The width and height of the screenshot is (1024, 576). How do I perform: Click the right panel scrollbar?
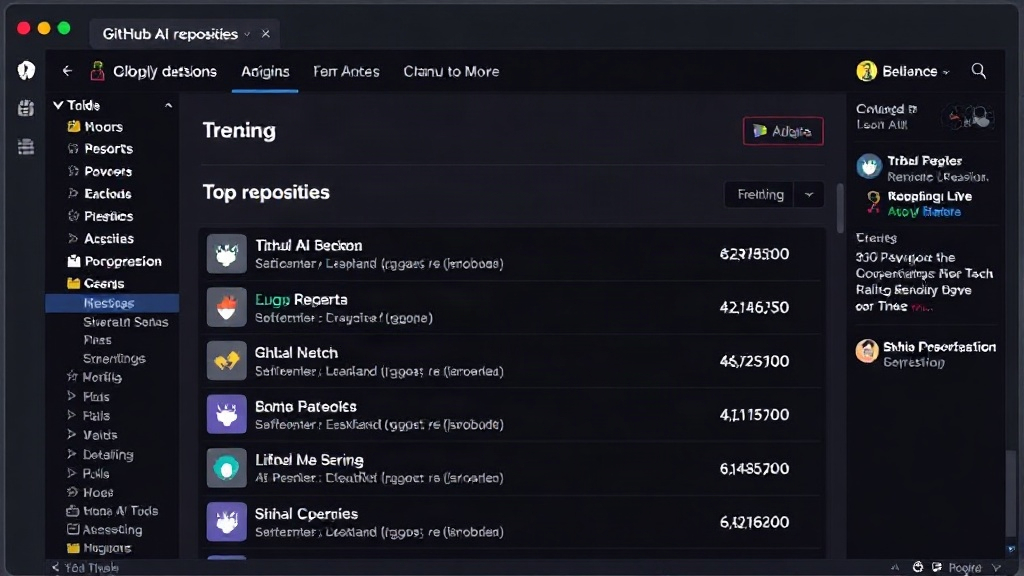coord(1010,493)
